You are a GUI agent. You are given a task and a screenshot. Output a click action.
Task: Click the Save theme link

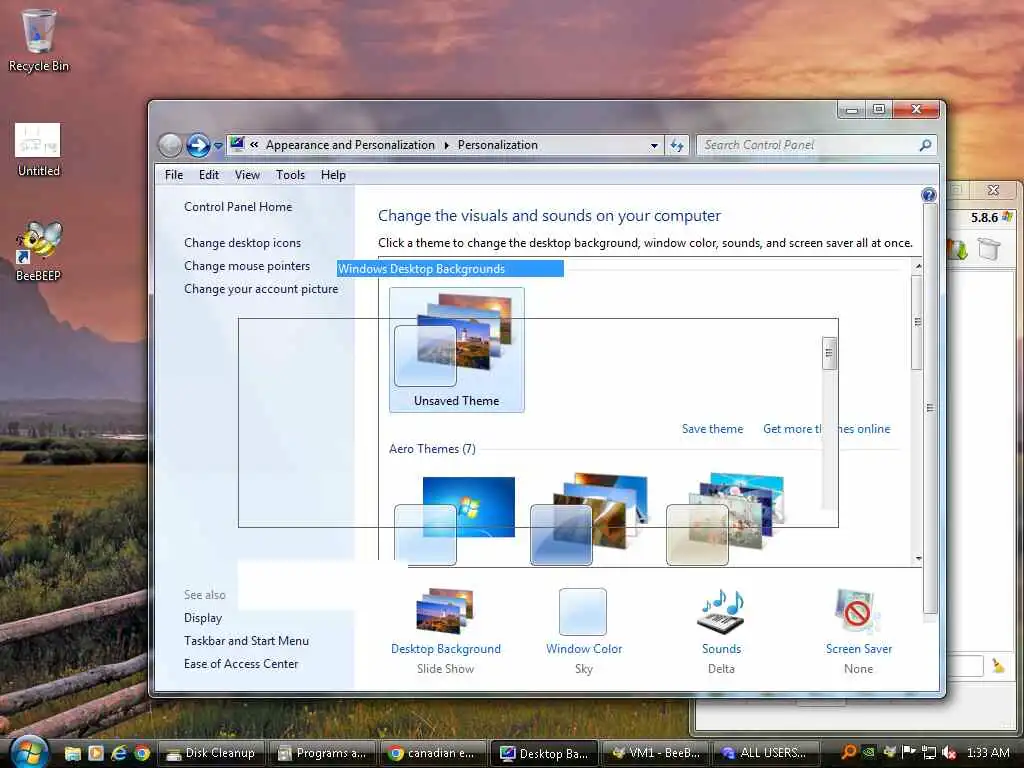[x=712, y=429]
